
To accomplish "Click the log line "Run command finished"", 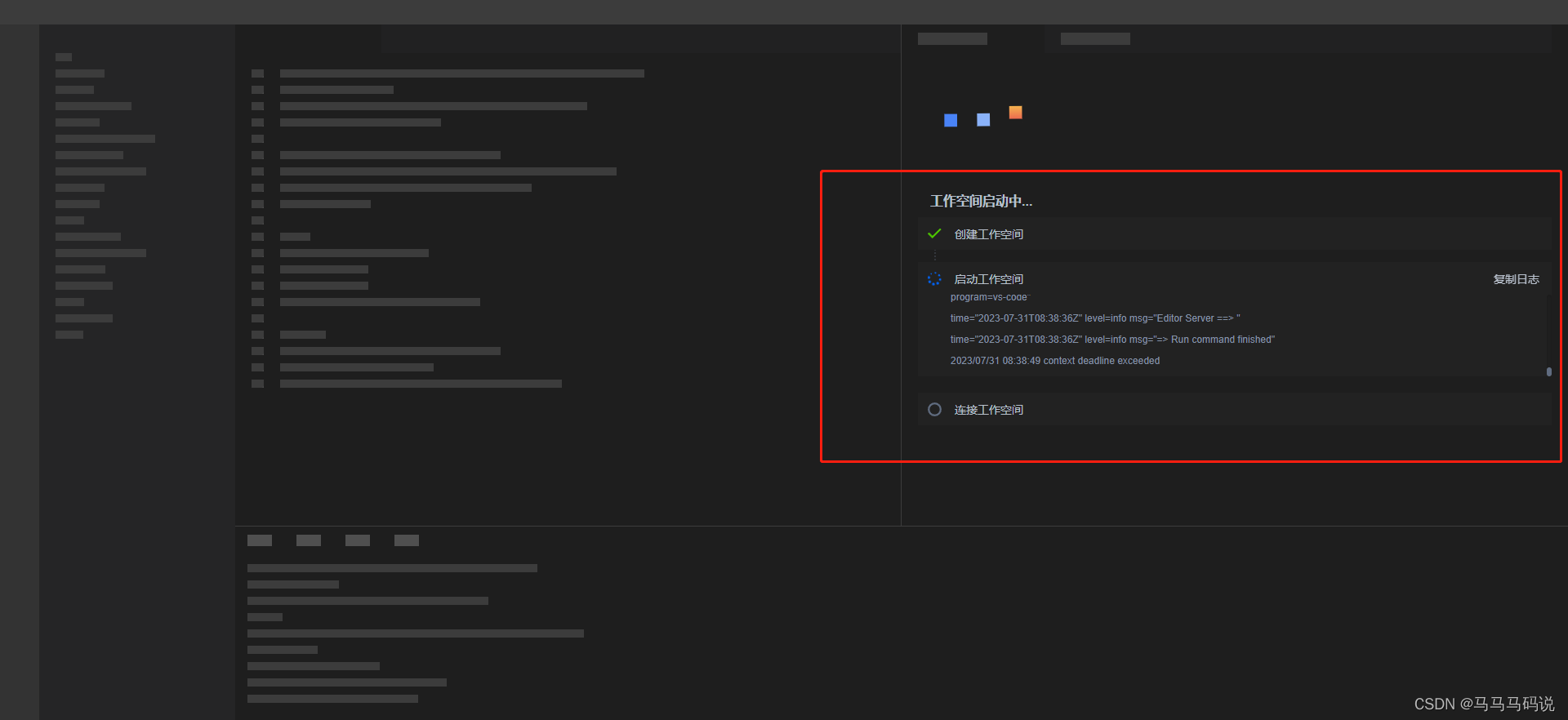I will pos(1112,340).
